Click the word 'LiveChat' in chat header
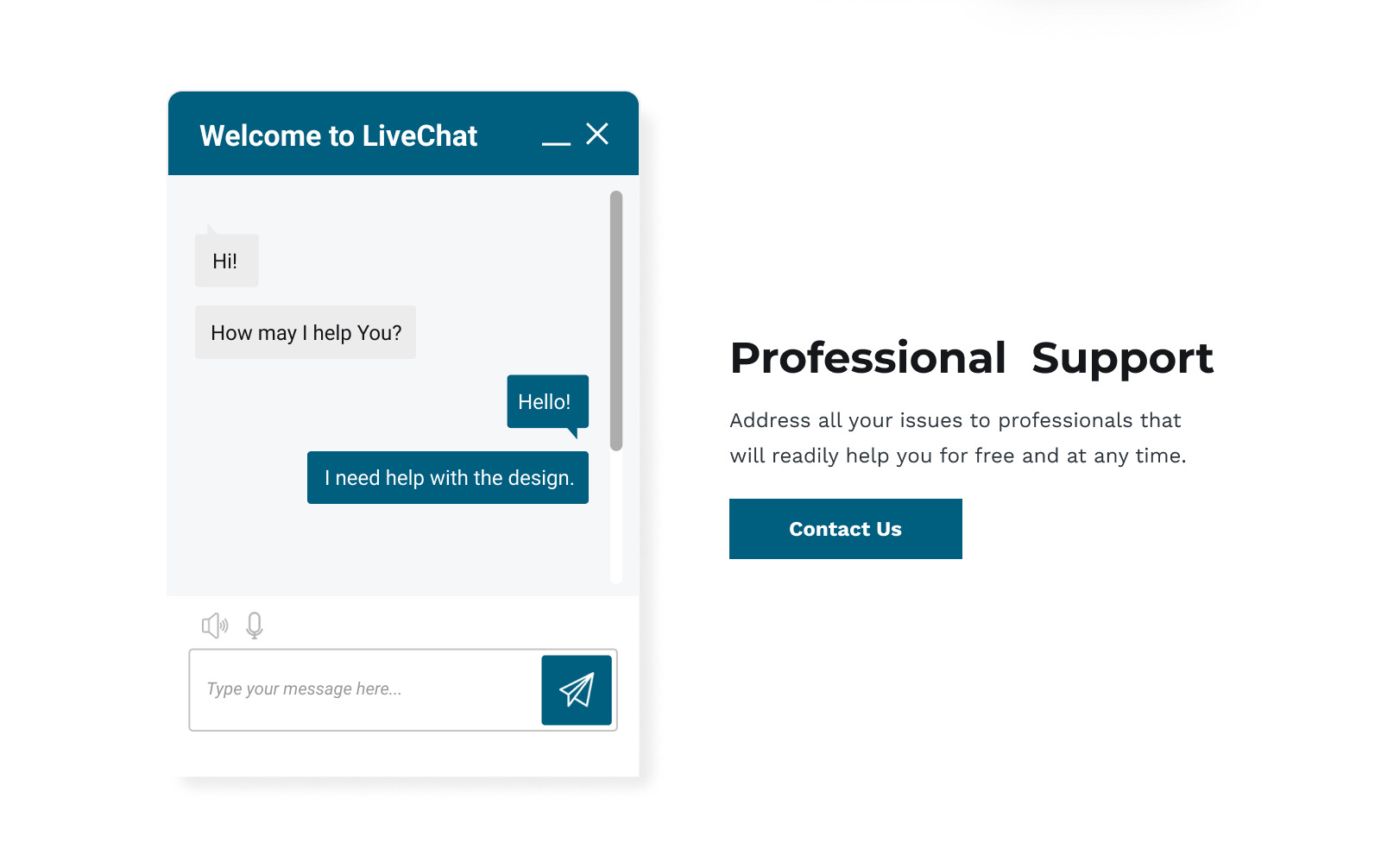Viewport: 1381px width, 868px height. (x=419, y=136)
